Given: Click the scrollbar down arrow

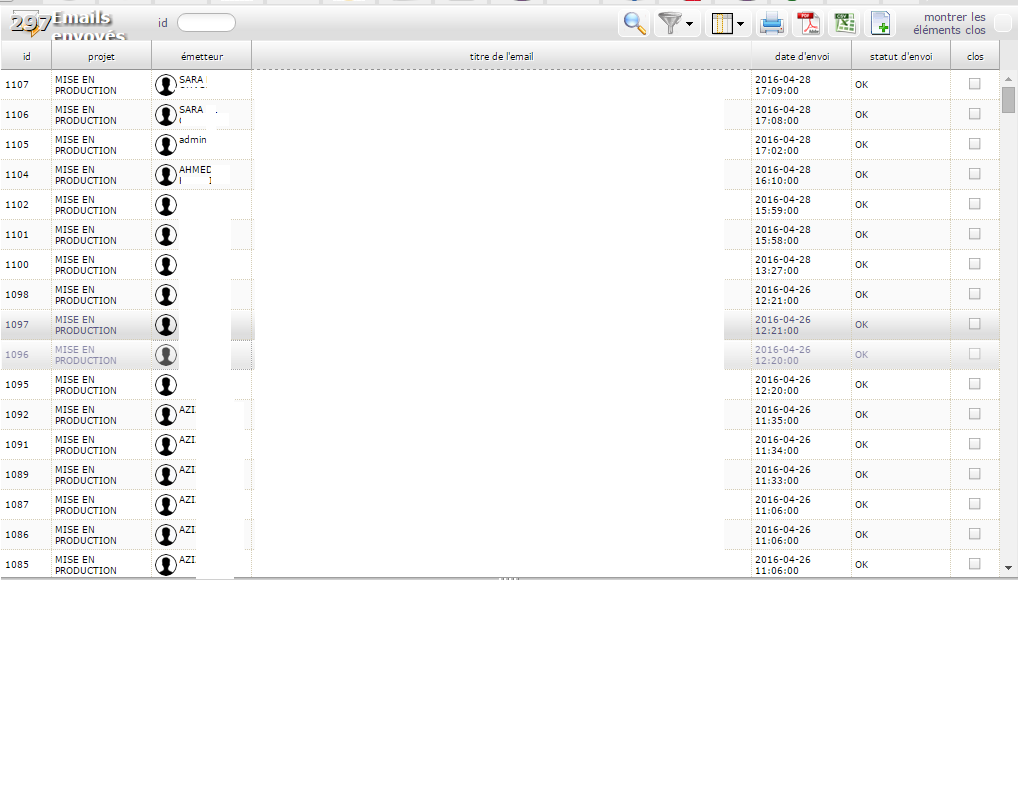Looking at the screenshot, I should point(1008,567).
